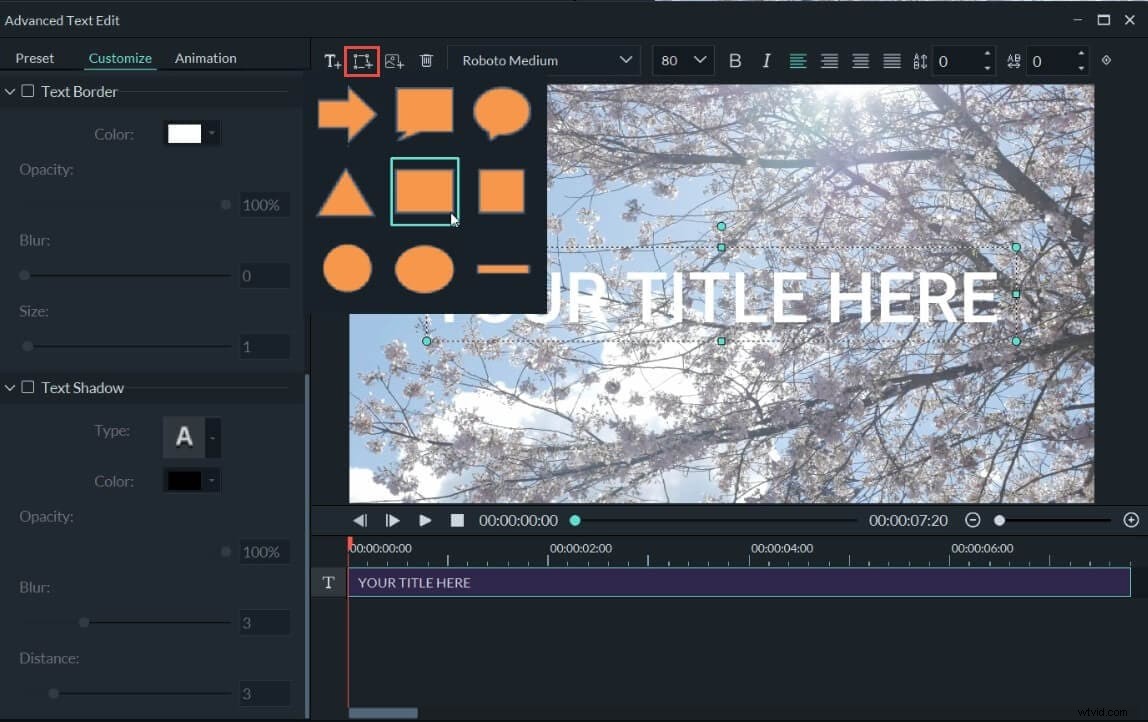1148x722 pixels.
Task: Open the font size 80 dropdown
Action: tap(682, 60)
